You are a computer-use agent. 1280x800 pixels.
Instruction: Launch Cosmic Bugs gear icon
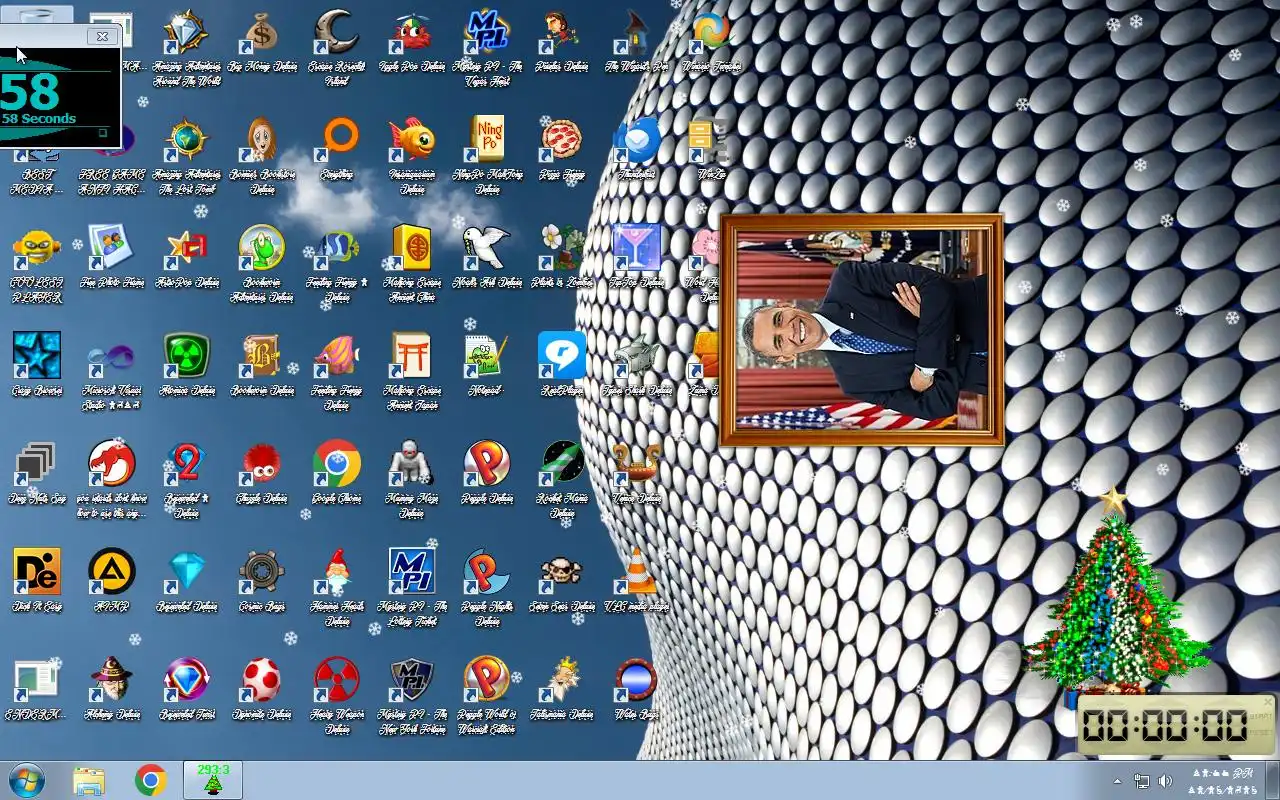coord(262,572)
